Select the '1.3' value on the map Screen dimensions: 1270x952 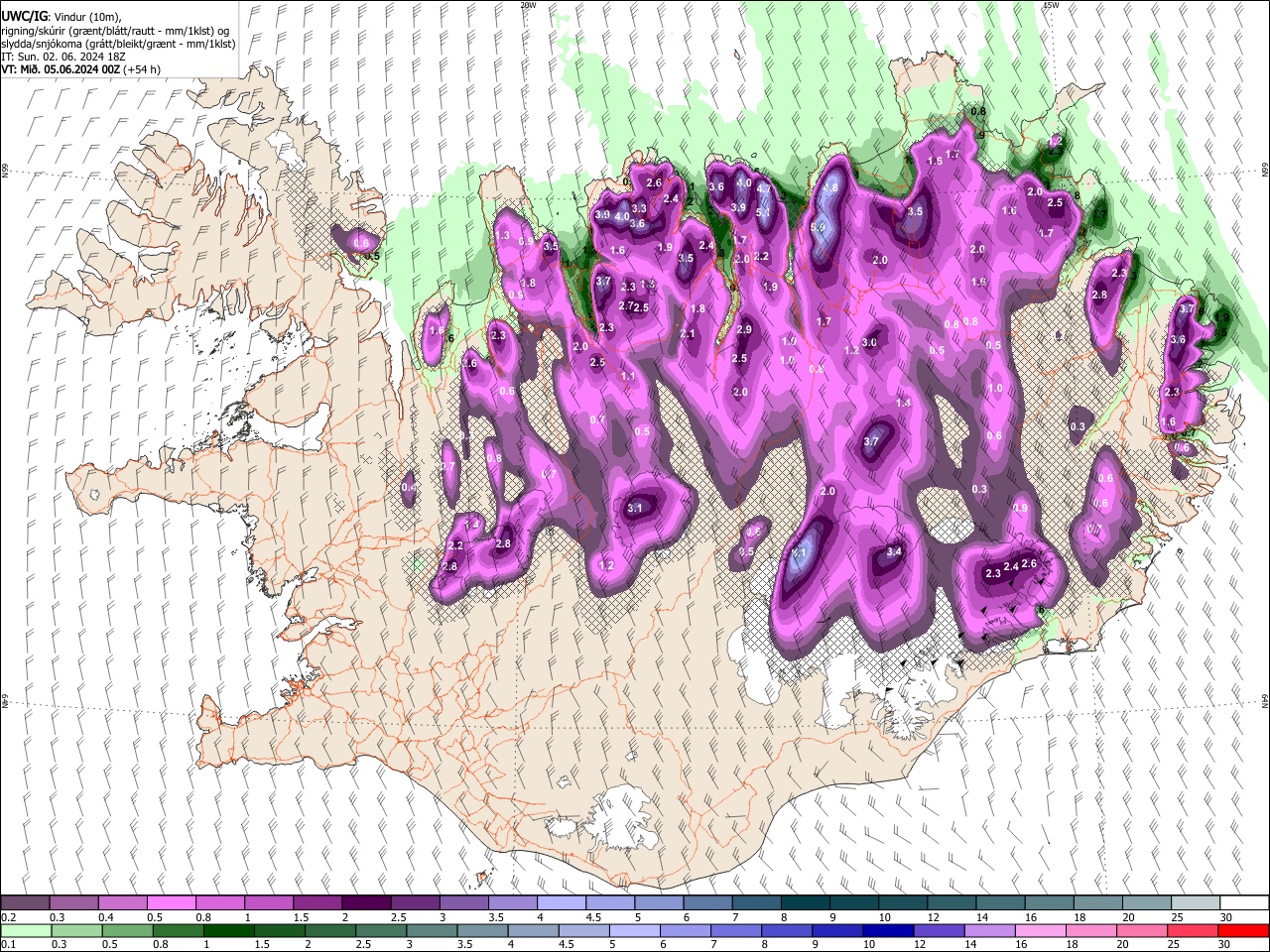(x=502, y=236)
